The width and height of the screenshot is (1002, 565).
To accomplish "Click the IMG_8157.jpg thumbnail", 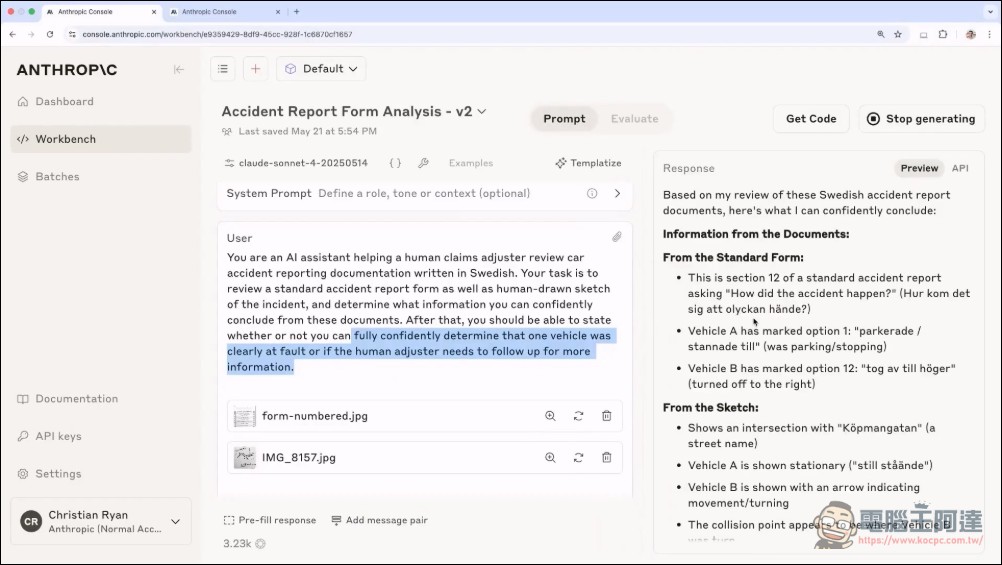I will point(245,458).
